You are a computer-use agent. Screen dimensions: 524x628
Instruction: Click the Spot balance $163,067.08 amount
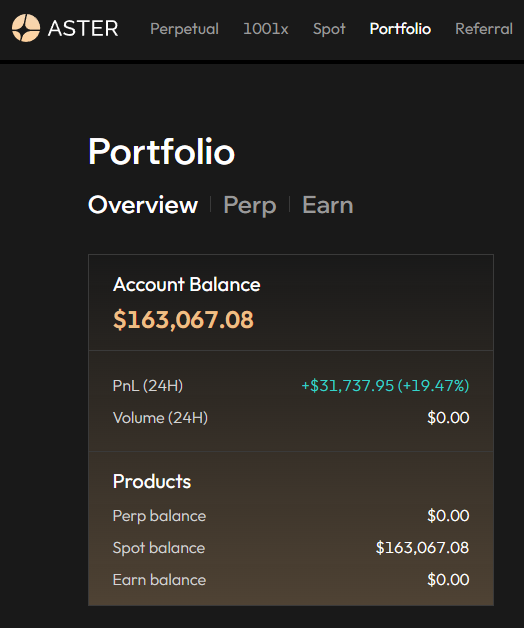[x=422, y=547]
